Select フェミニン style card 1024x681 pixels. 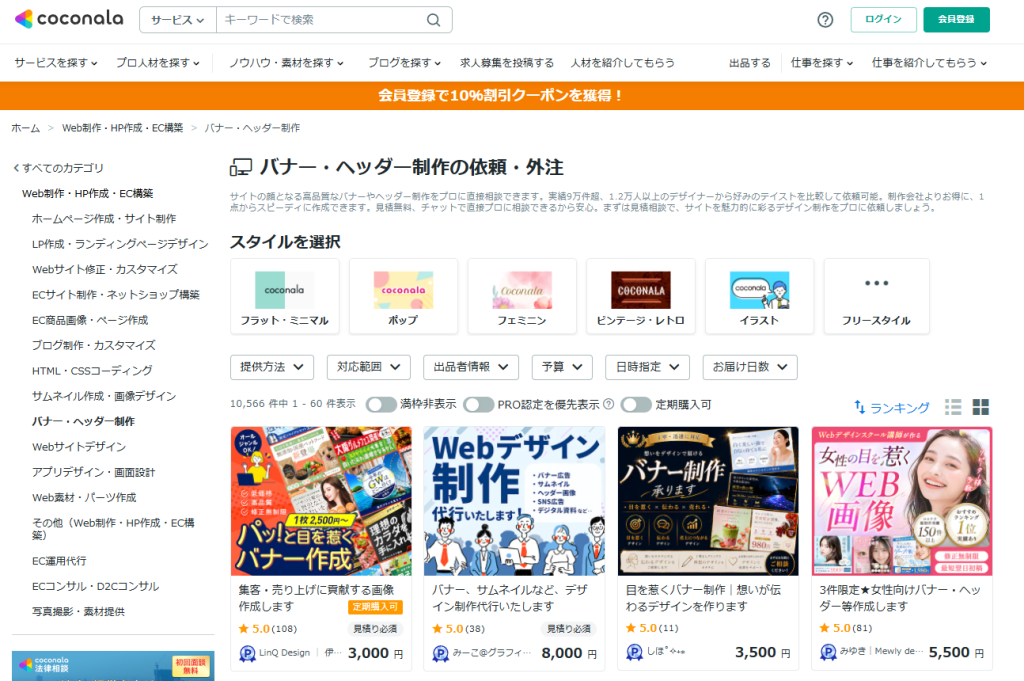pyautogui.click(x=522, y=296)
